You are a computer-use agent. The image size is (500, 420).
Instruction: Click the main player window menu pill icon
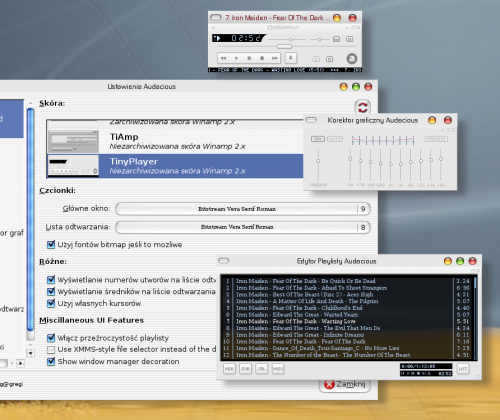(x=216, y=17)
